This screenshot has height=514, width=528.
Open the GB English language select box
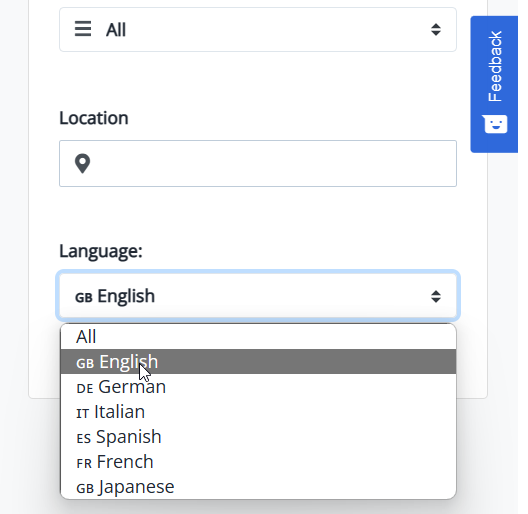pos(258,296)
